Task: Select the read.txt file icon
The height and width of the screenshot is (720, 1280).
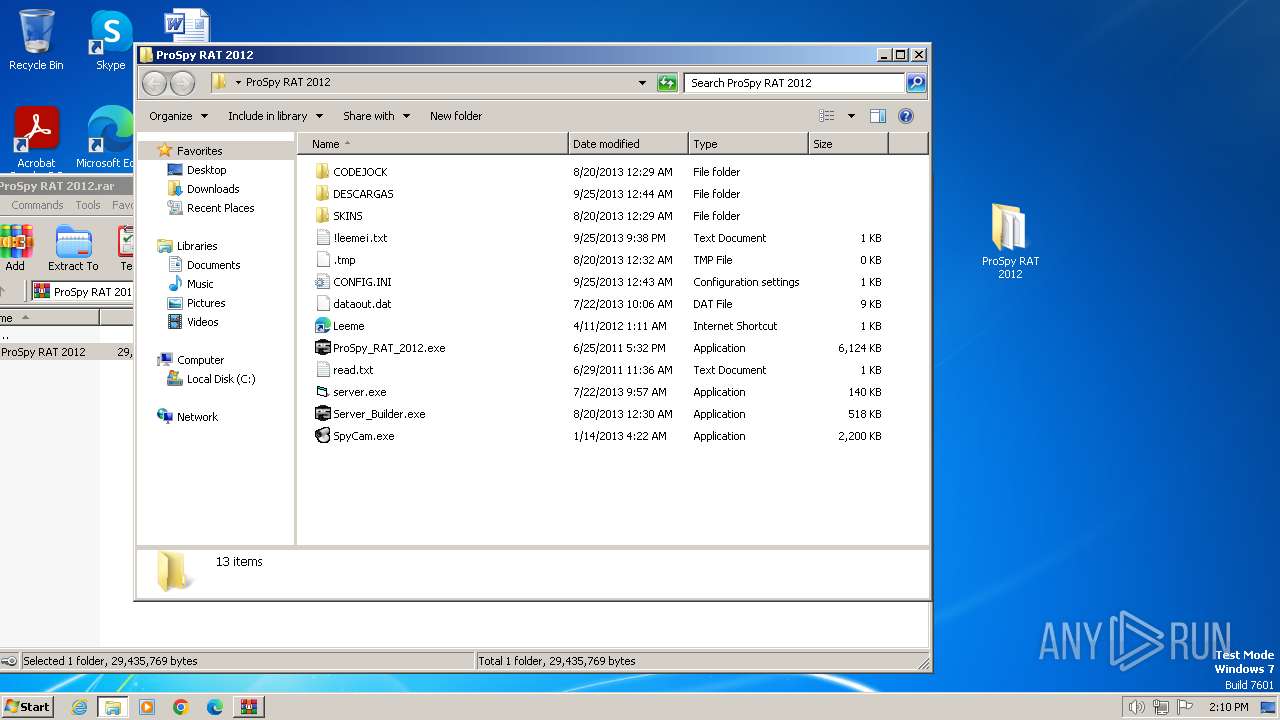Action: (x=322, y=370)
